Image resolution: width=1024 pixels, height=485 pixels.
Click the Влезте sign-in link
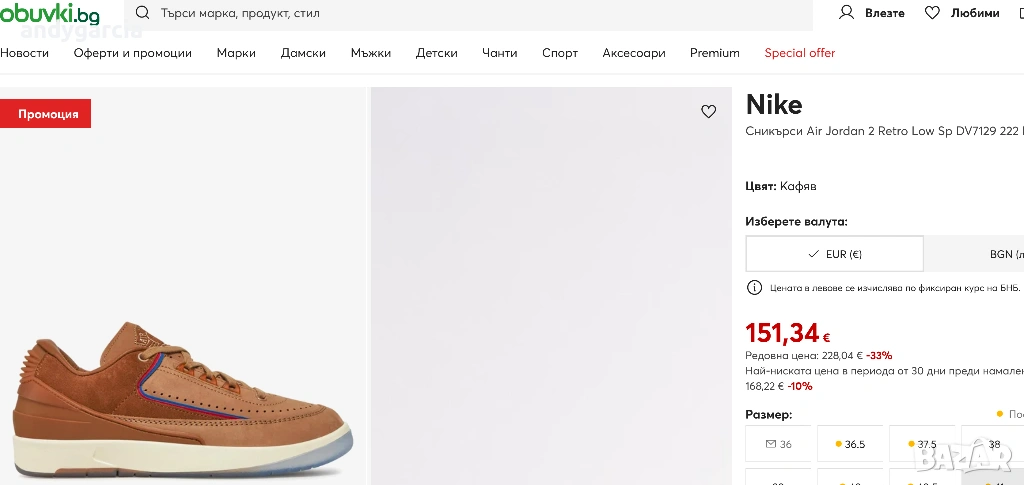(884, 13)
